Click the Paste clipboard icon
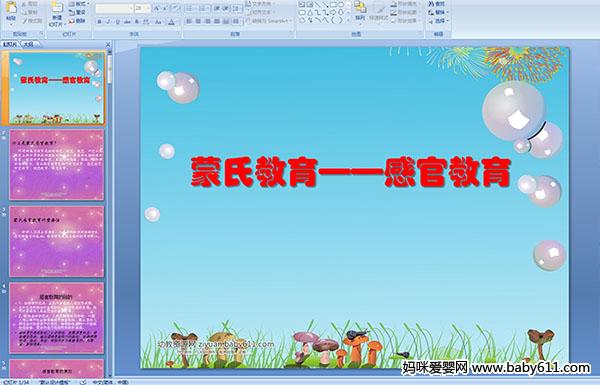This screenshot has width=600, height=385. [11, 8]
